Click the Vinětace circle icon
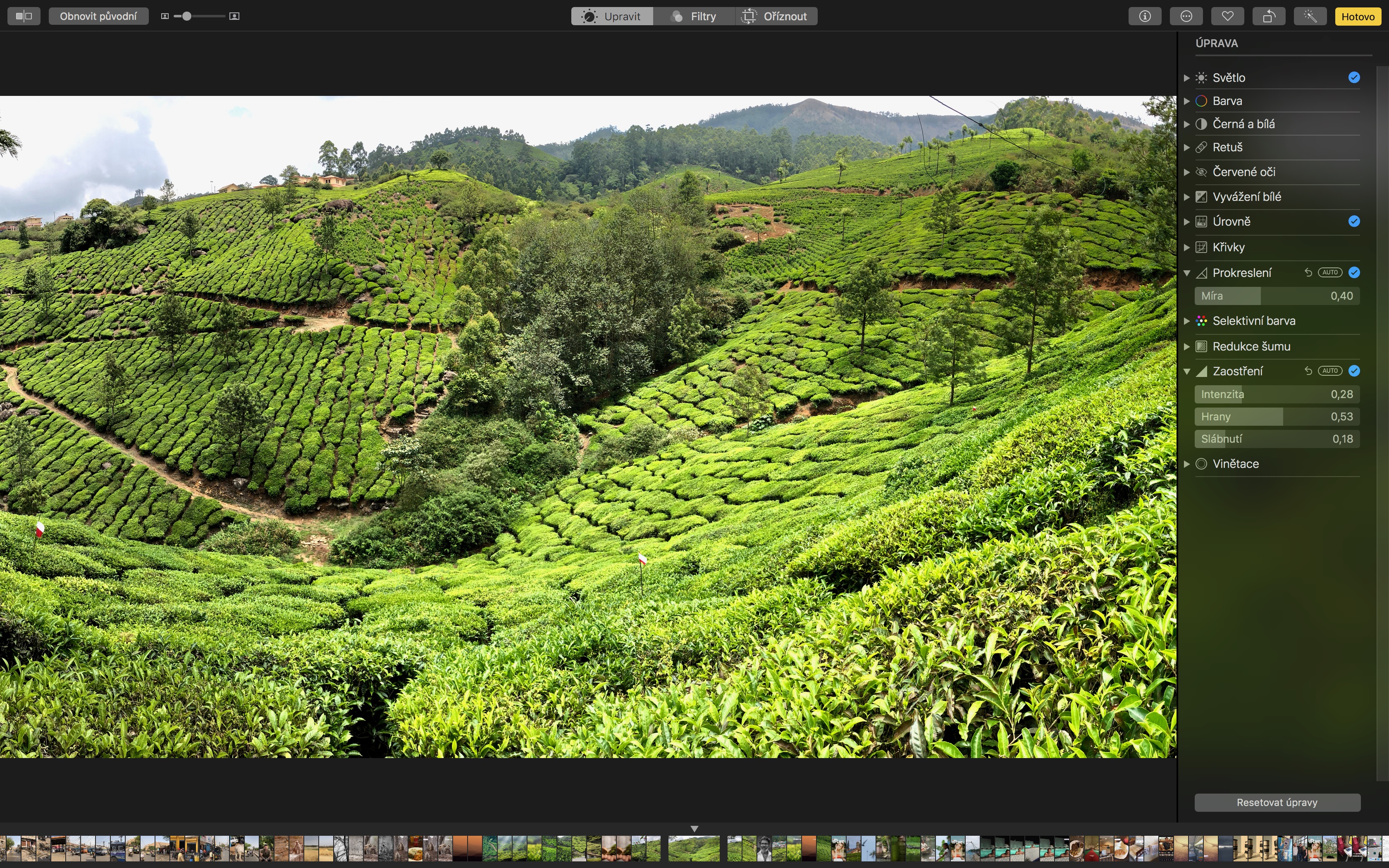The image size is (1389, 868). 1201,464
